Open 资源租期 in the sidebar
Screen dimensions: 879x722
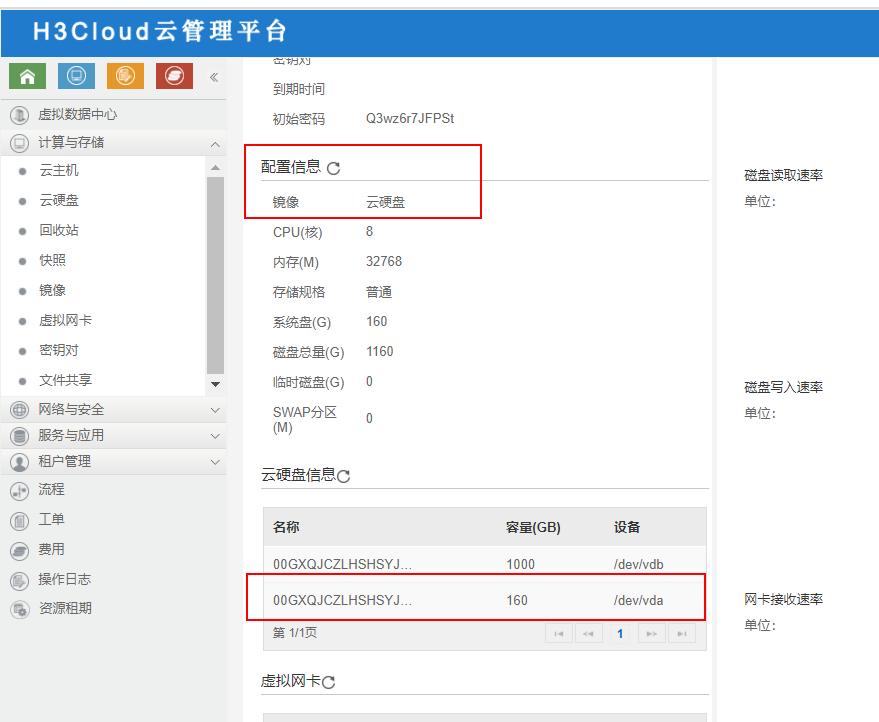pyautogui.click(x=66, y=608)
